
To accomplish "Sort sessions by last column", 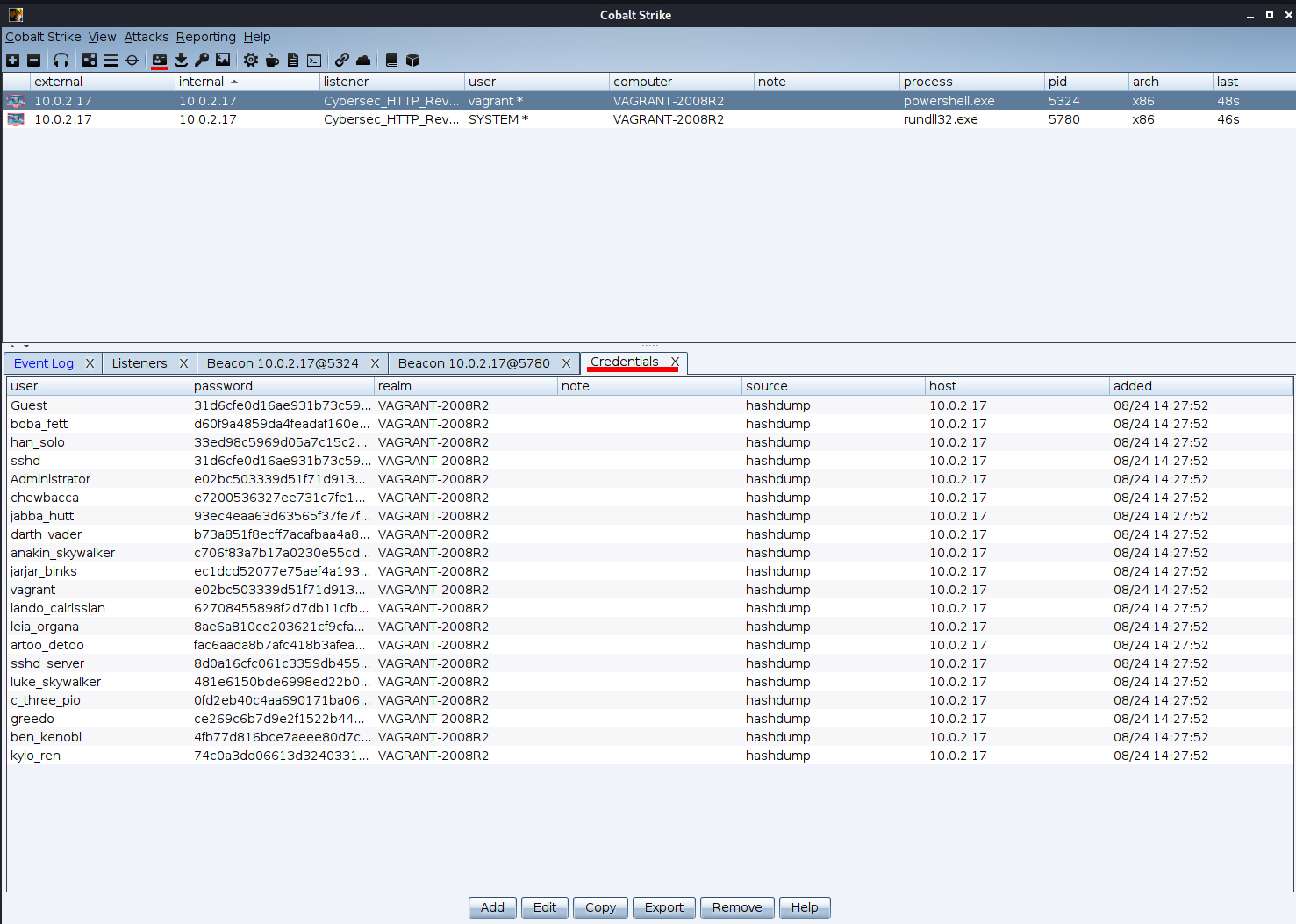I will (x=1254, y=82).
